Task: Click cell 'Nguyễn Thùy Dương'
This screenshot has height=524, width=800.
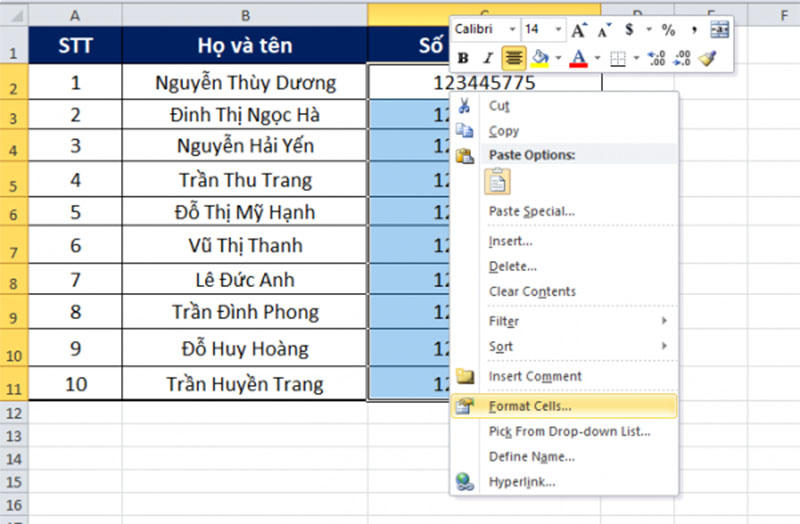Action: point(245,82)
